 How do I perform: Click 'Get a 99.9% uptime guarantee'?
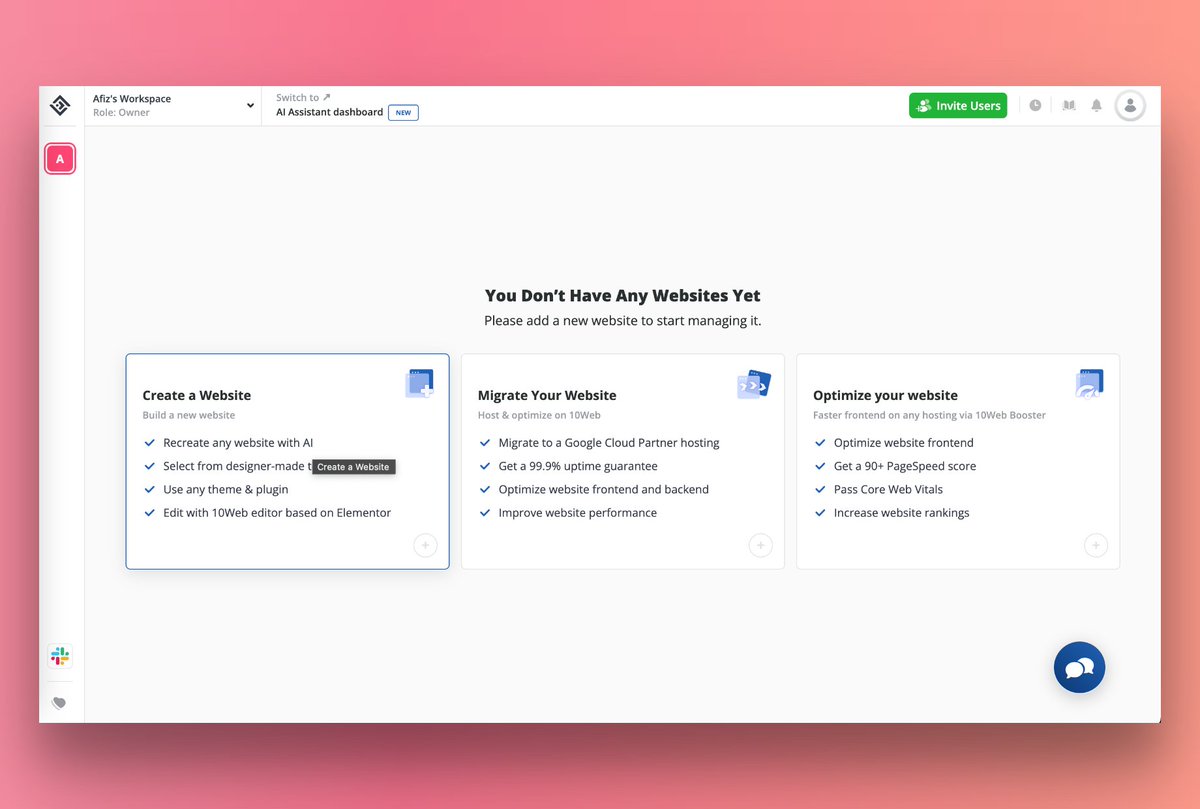(578, 466)
